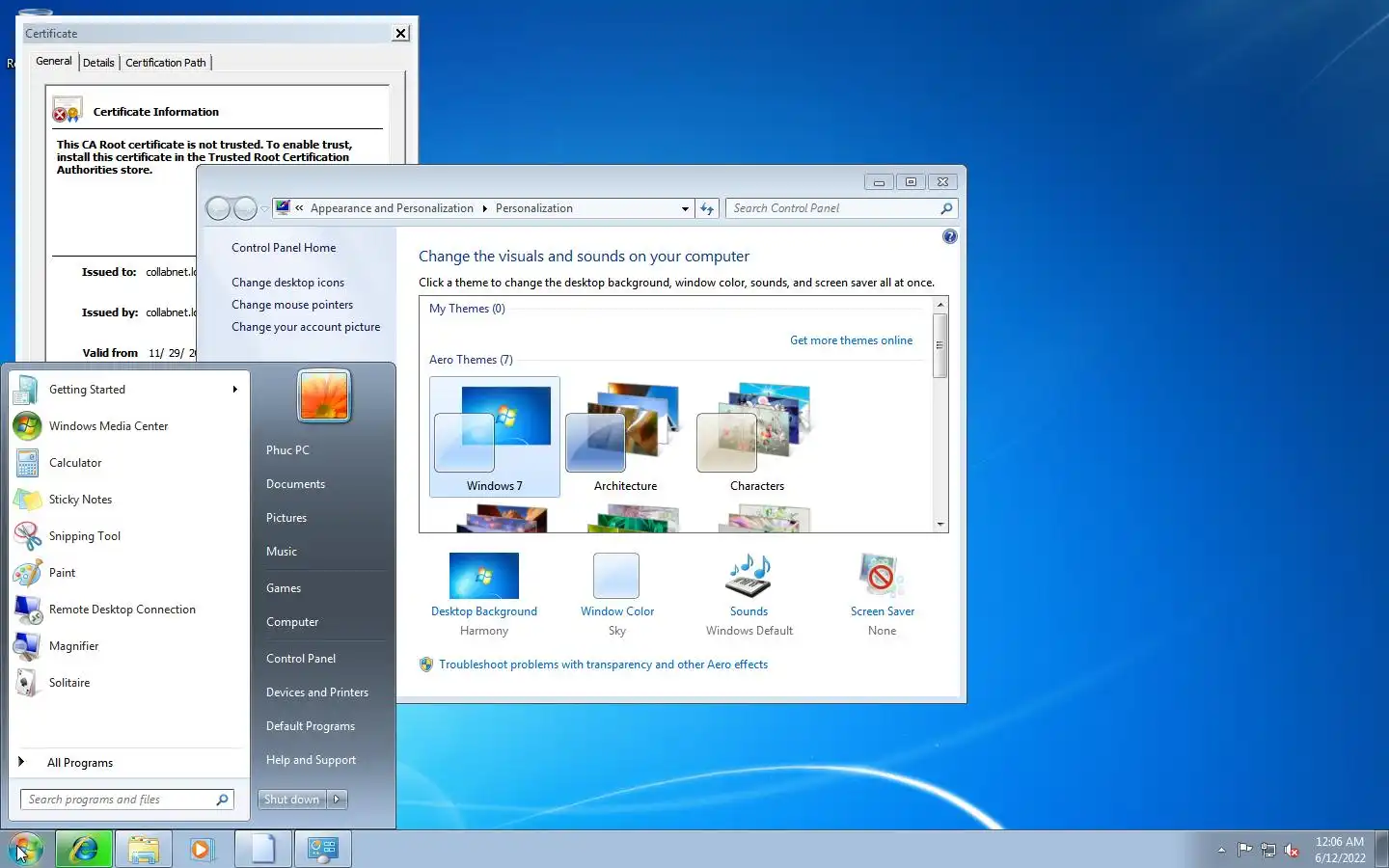Start Remote Desktop Connection
This screenshot has height=868, width=1389.
tap(127, 610)
